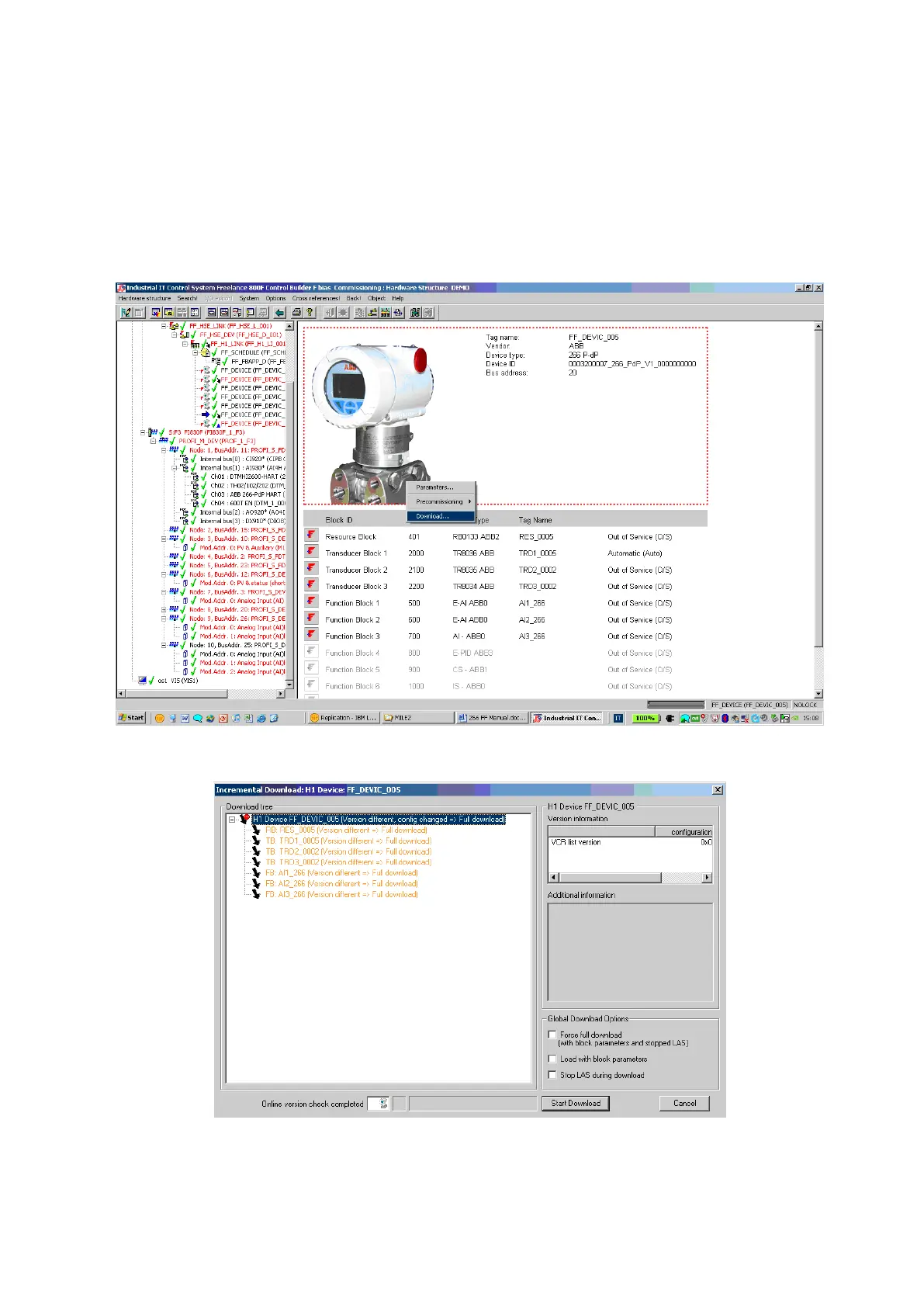Switch to 266 FF Manual.doc taskbar window
Viewport: 924px width, 1307px height.
coord(492,718)
